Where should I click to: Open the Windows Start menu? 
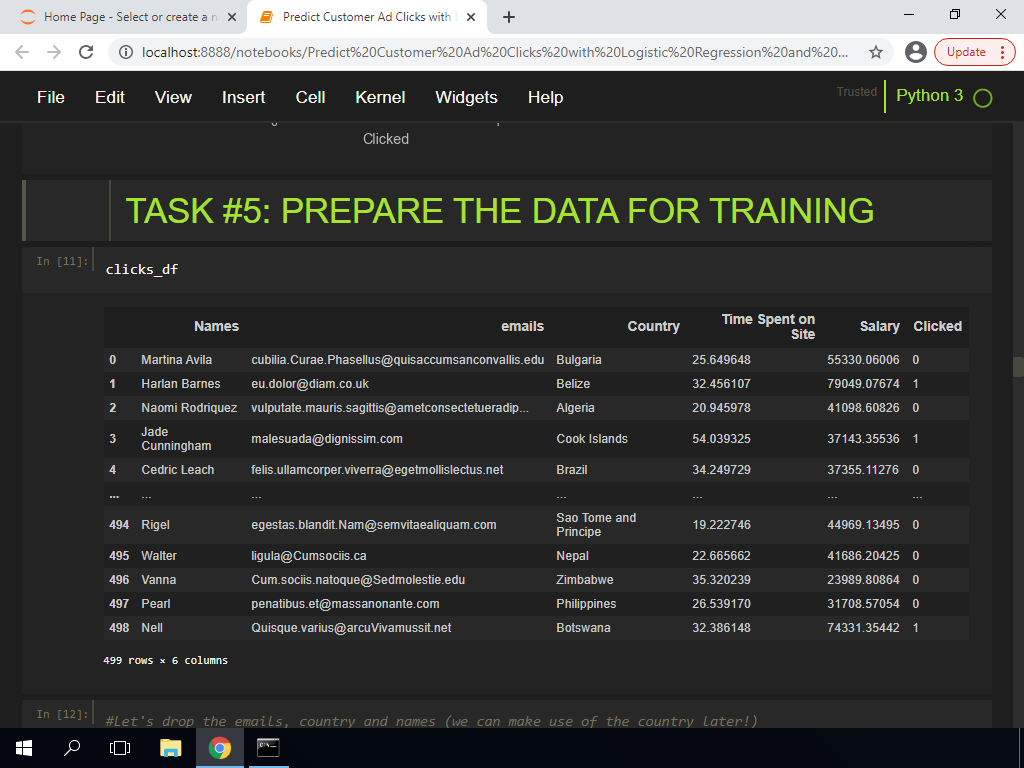pyautogui.click(x=24, y=748)
